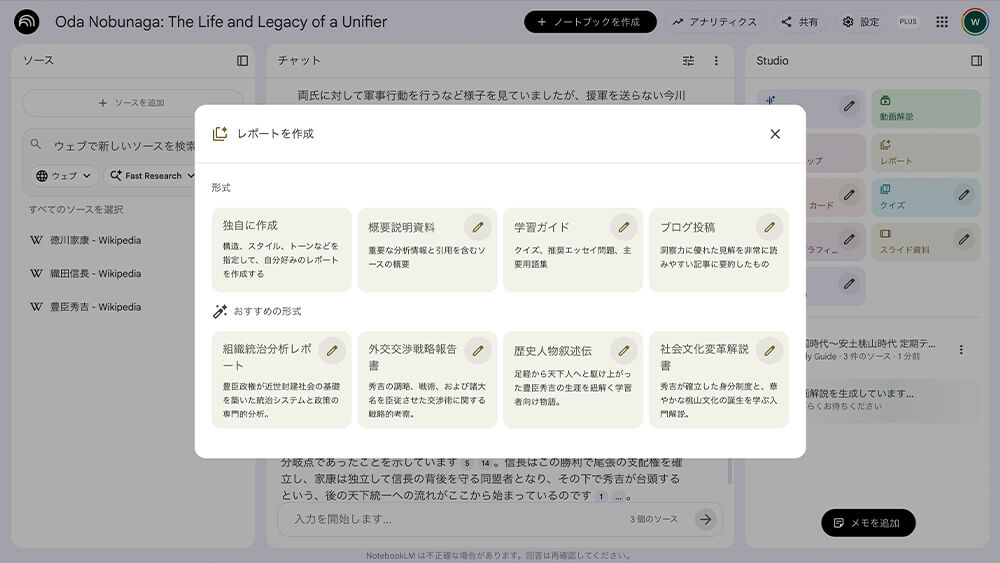Open the chat more options menu

716,61
